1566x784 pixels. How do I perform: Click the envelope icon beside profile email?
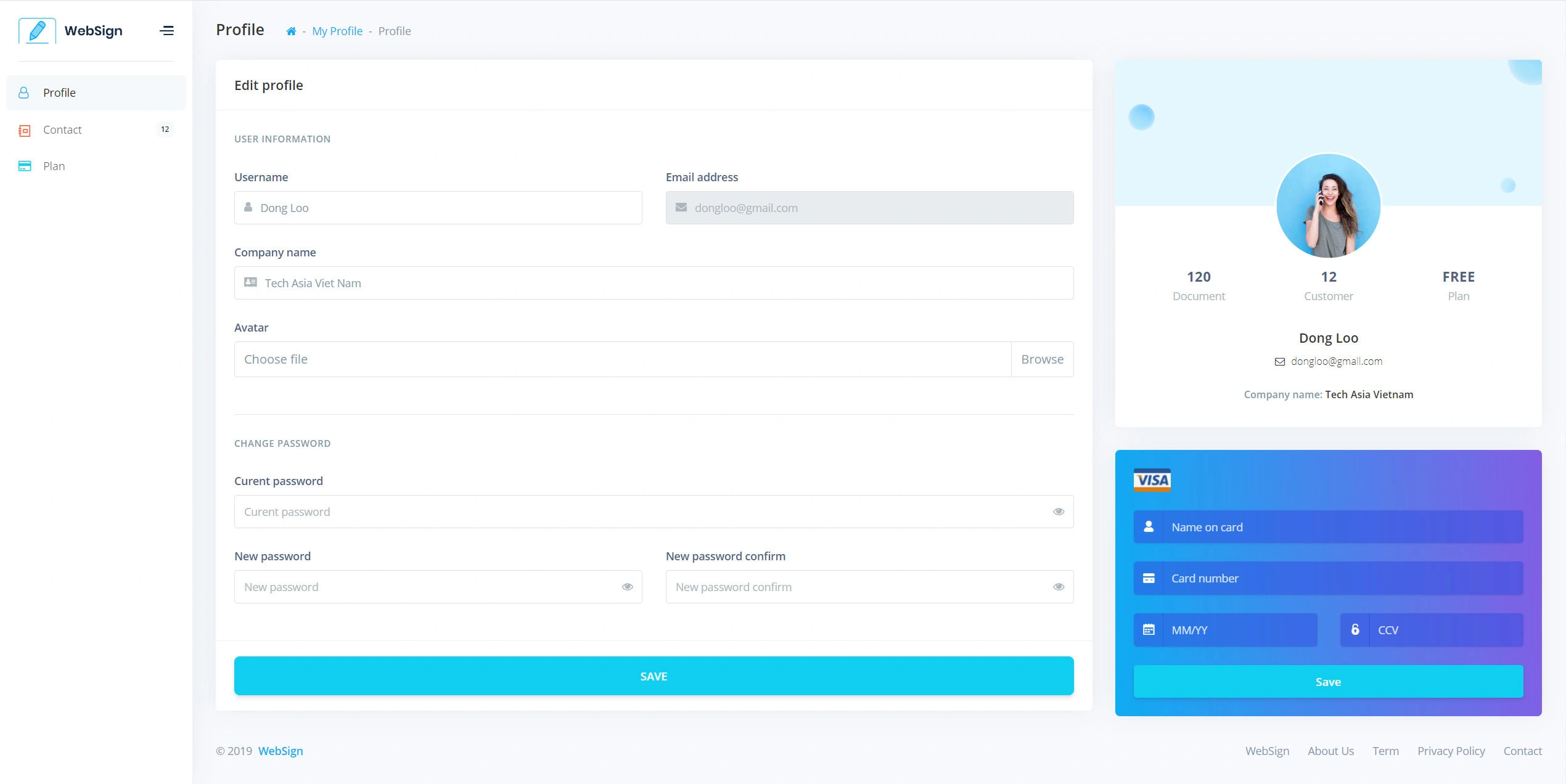[1280, 362]
